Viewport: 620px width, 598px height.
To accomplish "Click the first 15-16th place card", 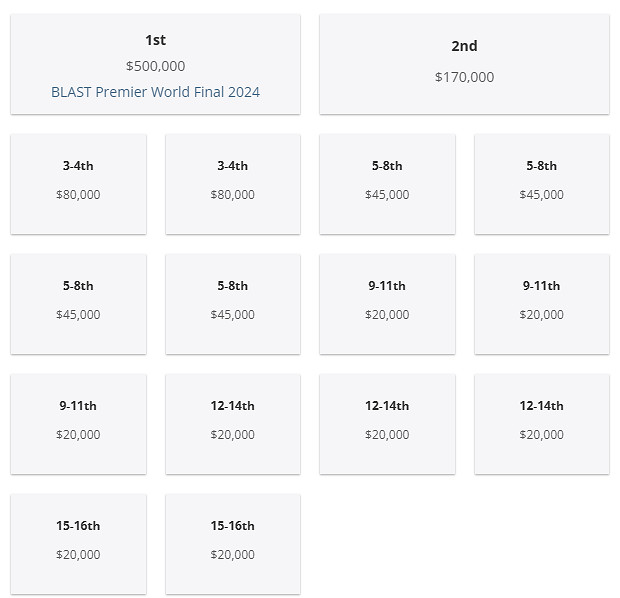I will (78, 544).
